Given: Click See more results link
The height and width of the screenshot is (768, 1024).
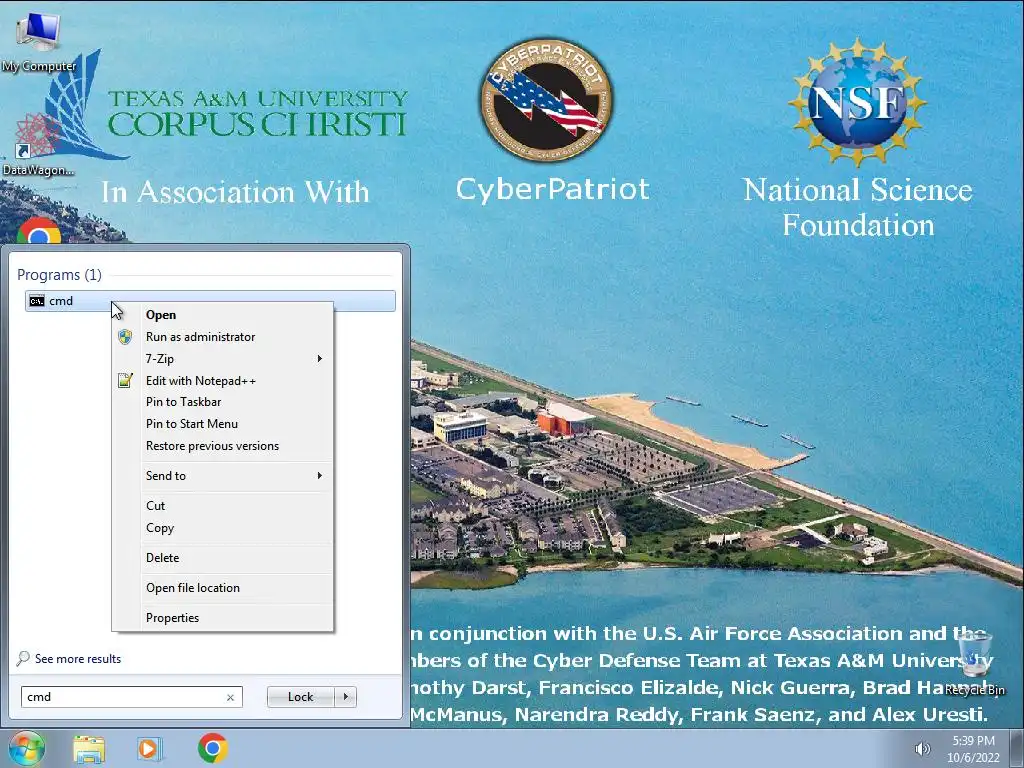Looking at the screenshot, I should pyautogui.click(x=78, y=659).
